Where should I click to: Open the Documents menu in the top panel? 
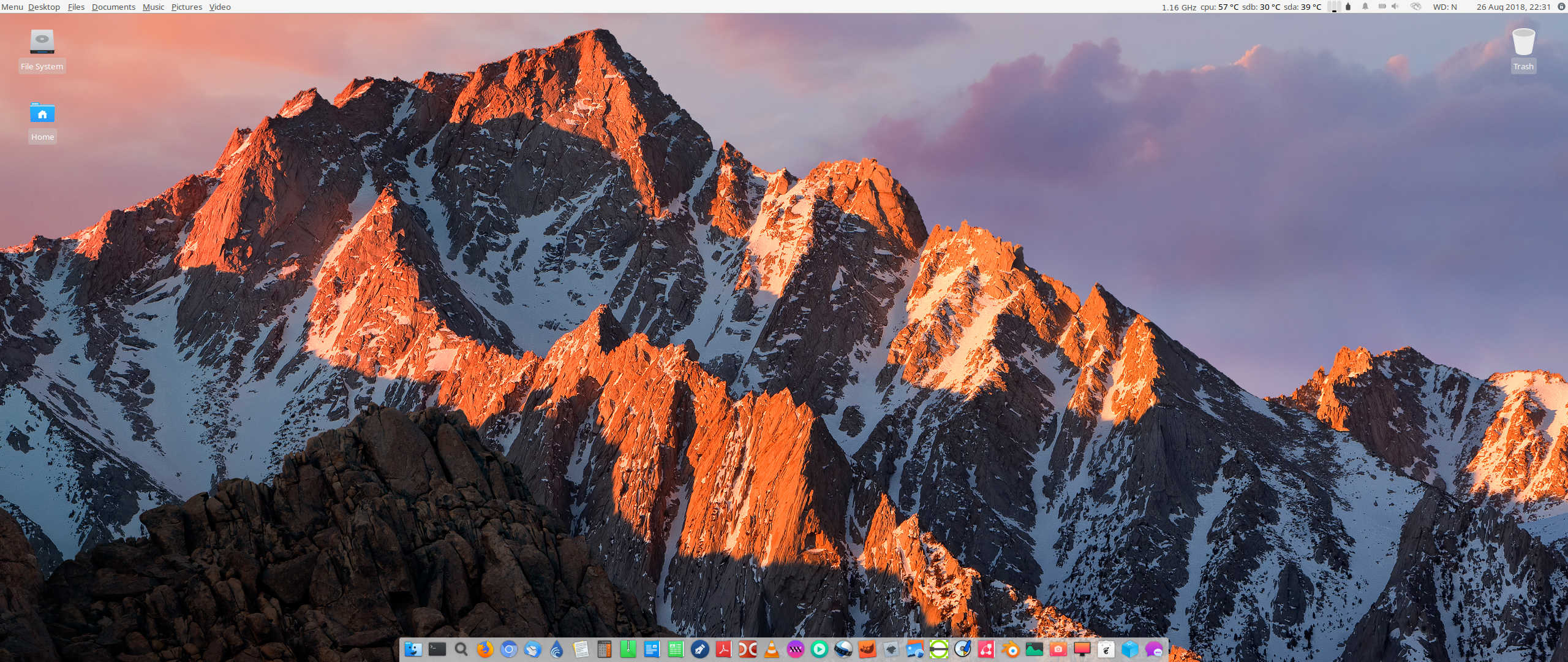click(x=113, y=7)
